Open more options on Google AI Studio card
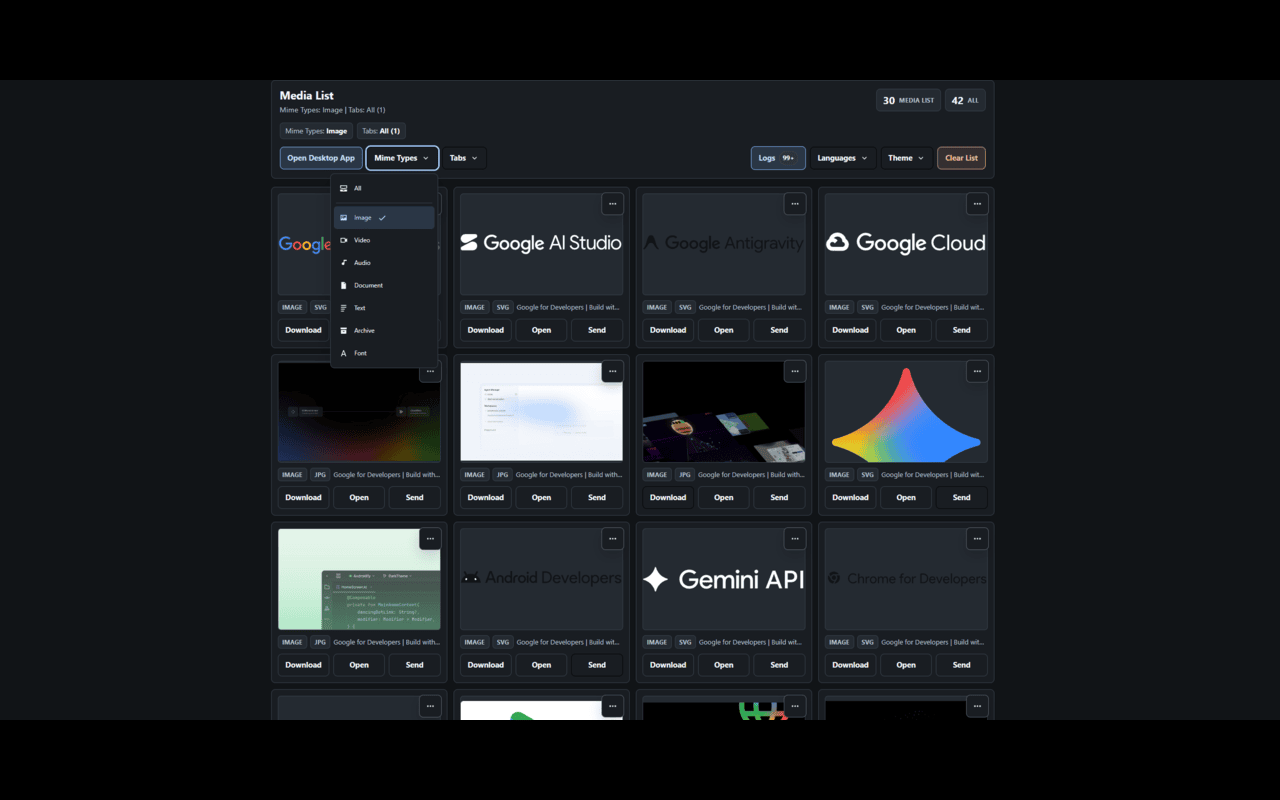 pyautogui.click(x=613, y=204)
